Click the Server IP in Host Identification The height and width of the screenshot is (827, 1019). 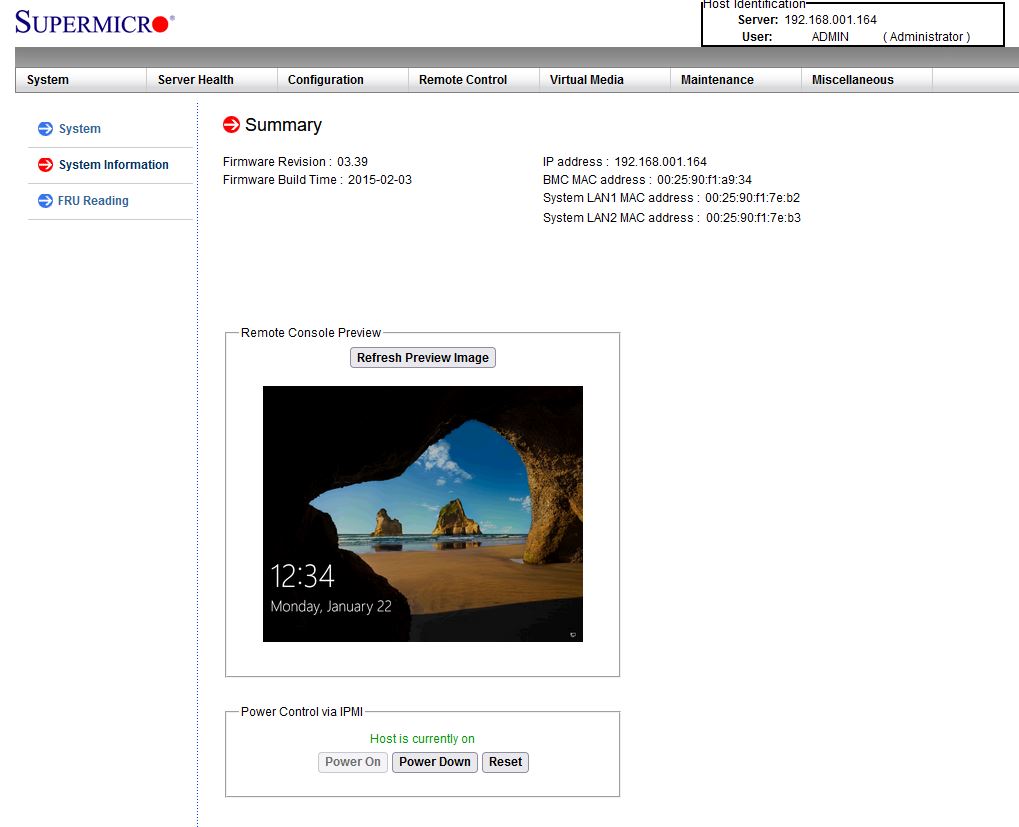pos(831,19)
